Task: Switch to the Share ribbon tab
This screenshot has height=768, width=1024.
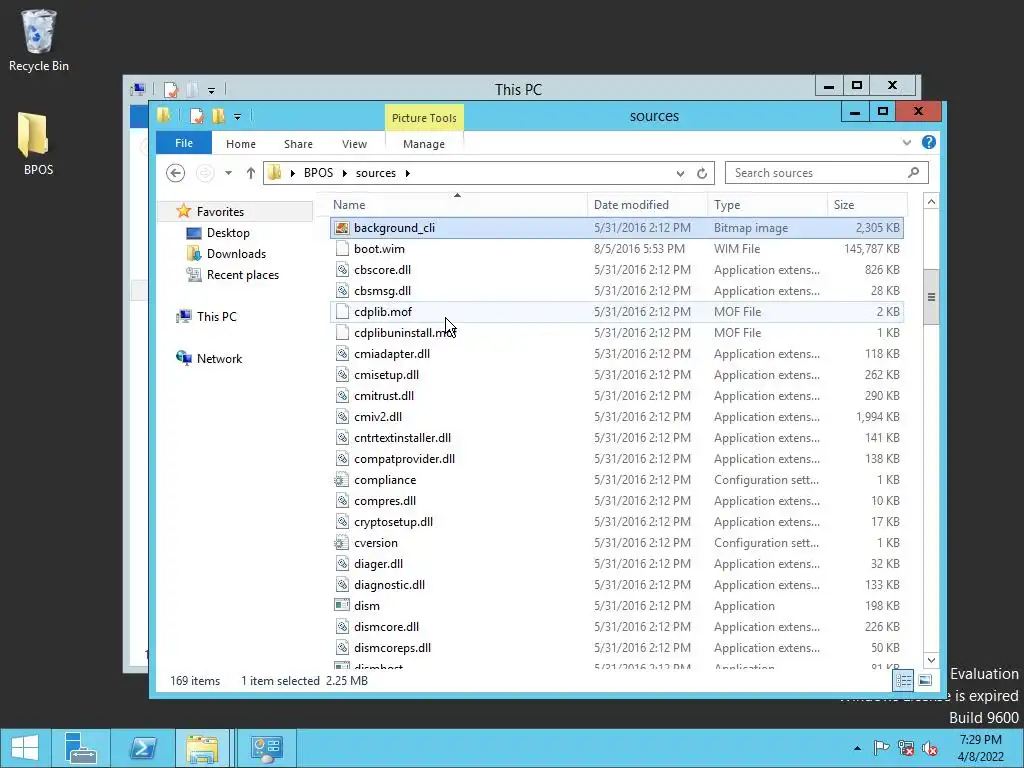Action: pos(298,144)
